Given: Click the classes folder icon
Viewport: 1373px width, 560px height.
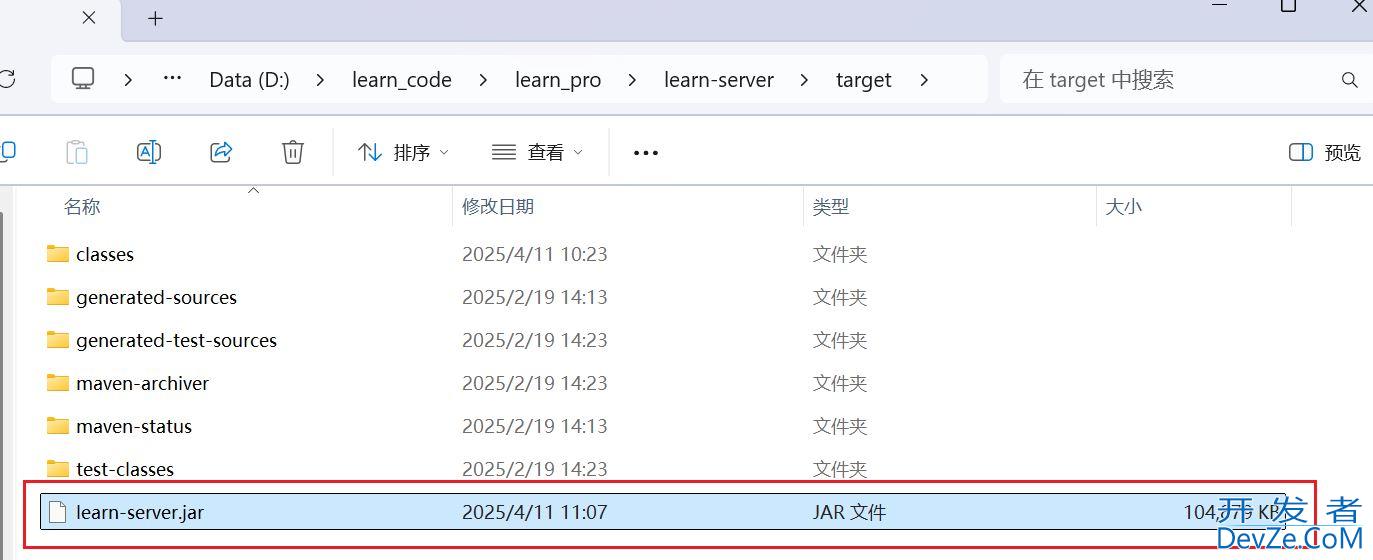Looking at the screenshot, I should pyautogui.click(x=58, y=254).
